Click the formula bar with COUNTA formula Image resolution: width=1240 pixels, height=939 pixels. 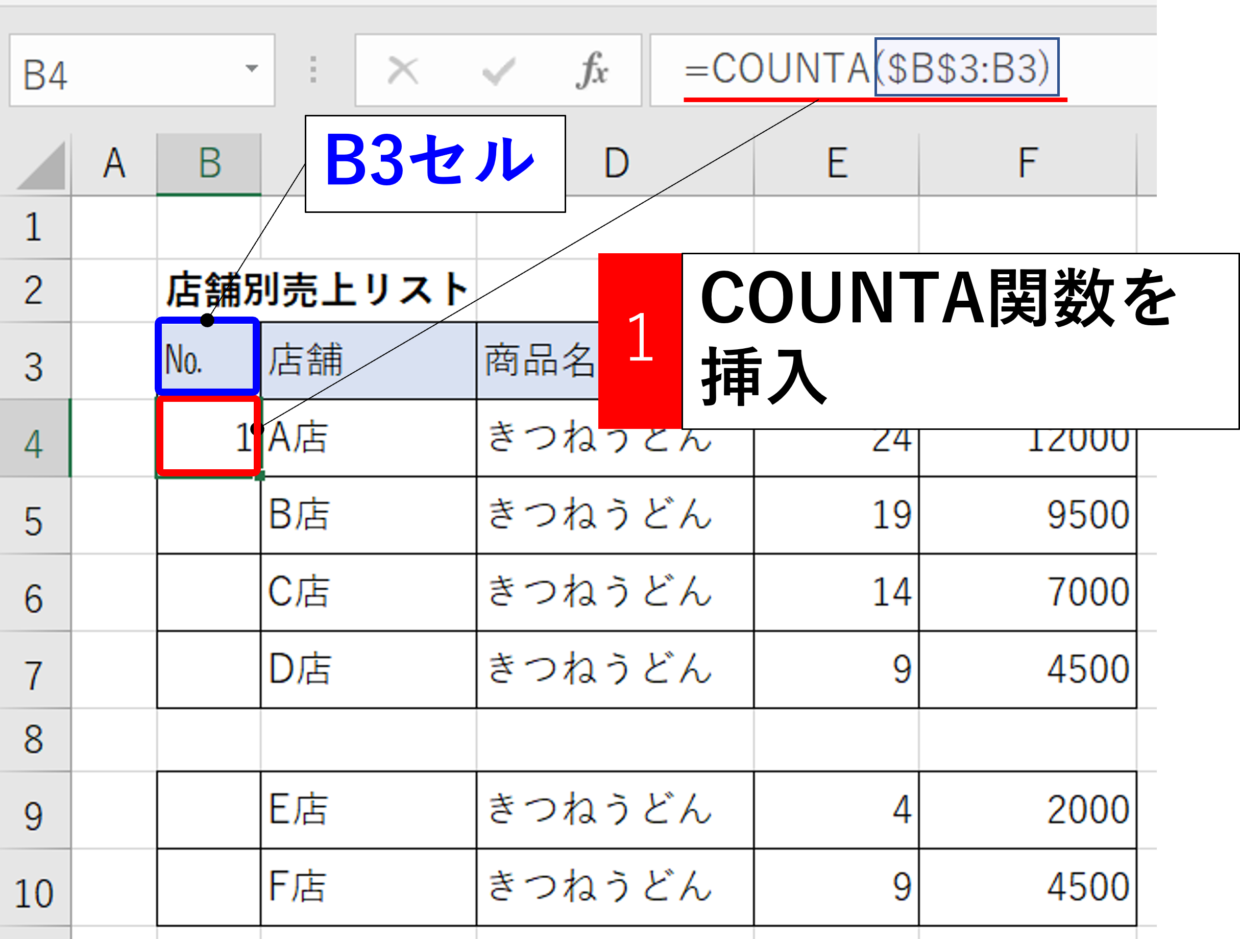[x=902, y=70]
